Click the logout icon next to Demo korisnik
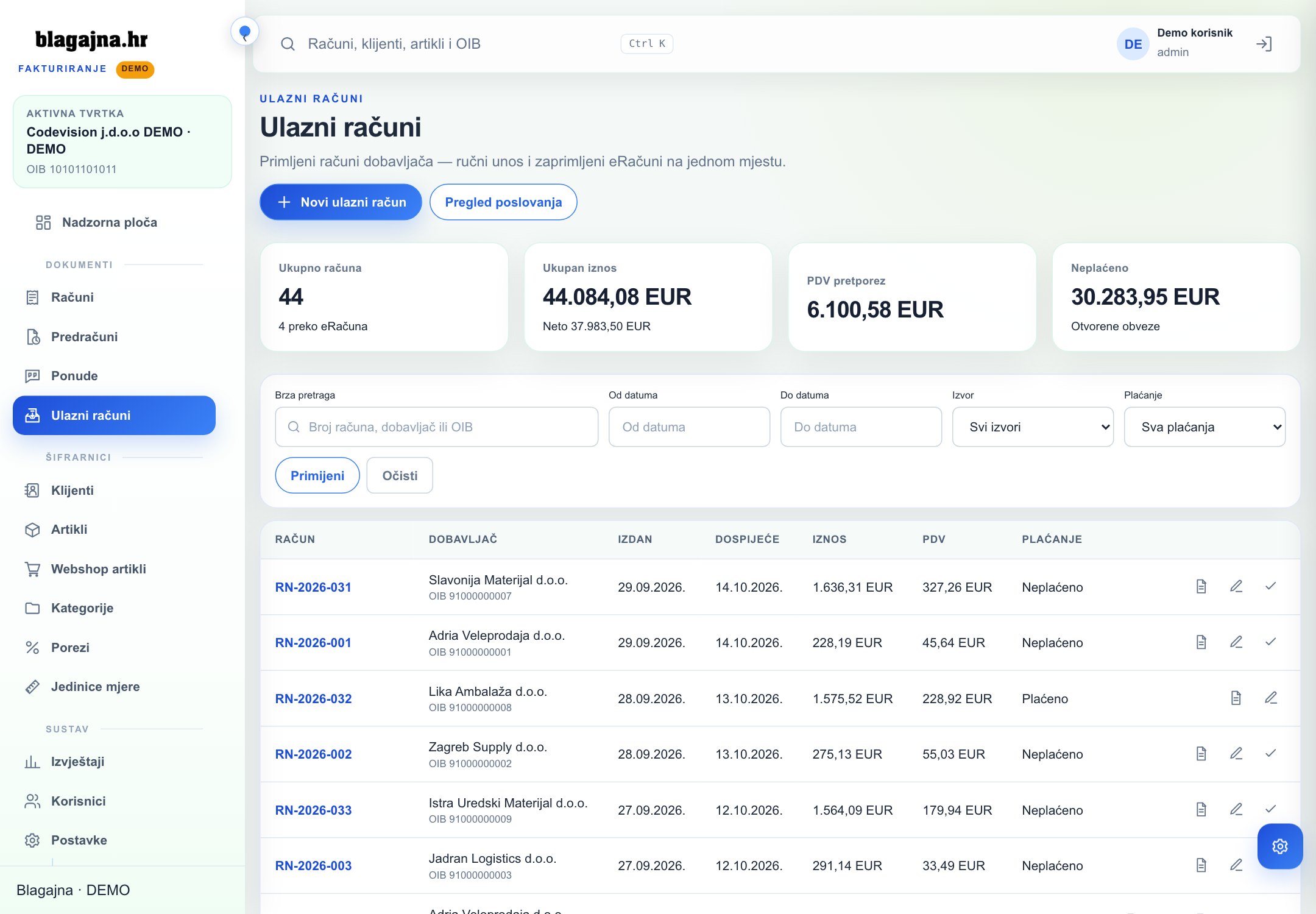 [x=1264, y=44]
